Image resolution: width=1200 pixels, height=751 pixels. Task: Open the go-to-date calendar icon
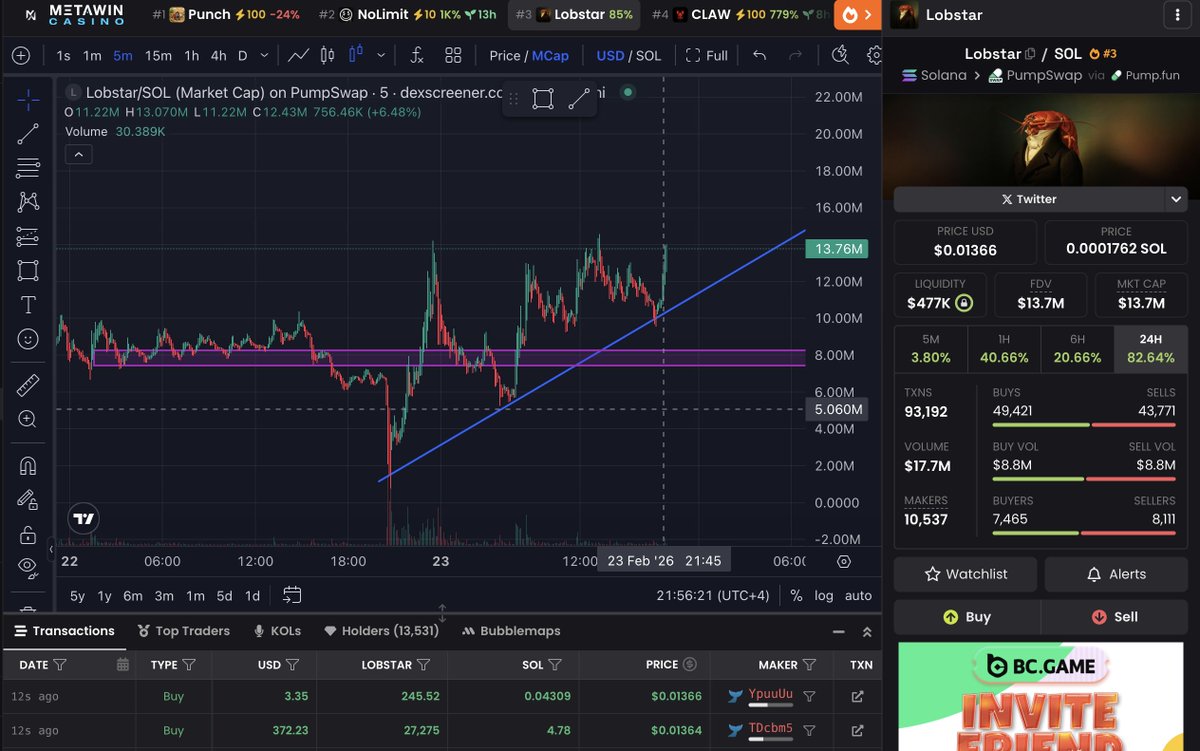(x=292, y=595)
